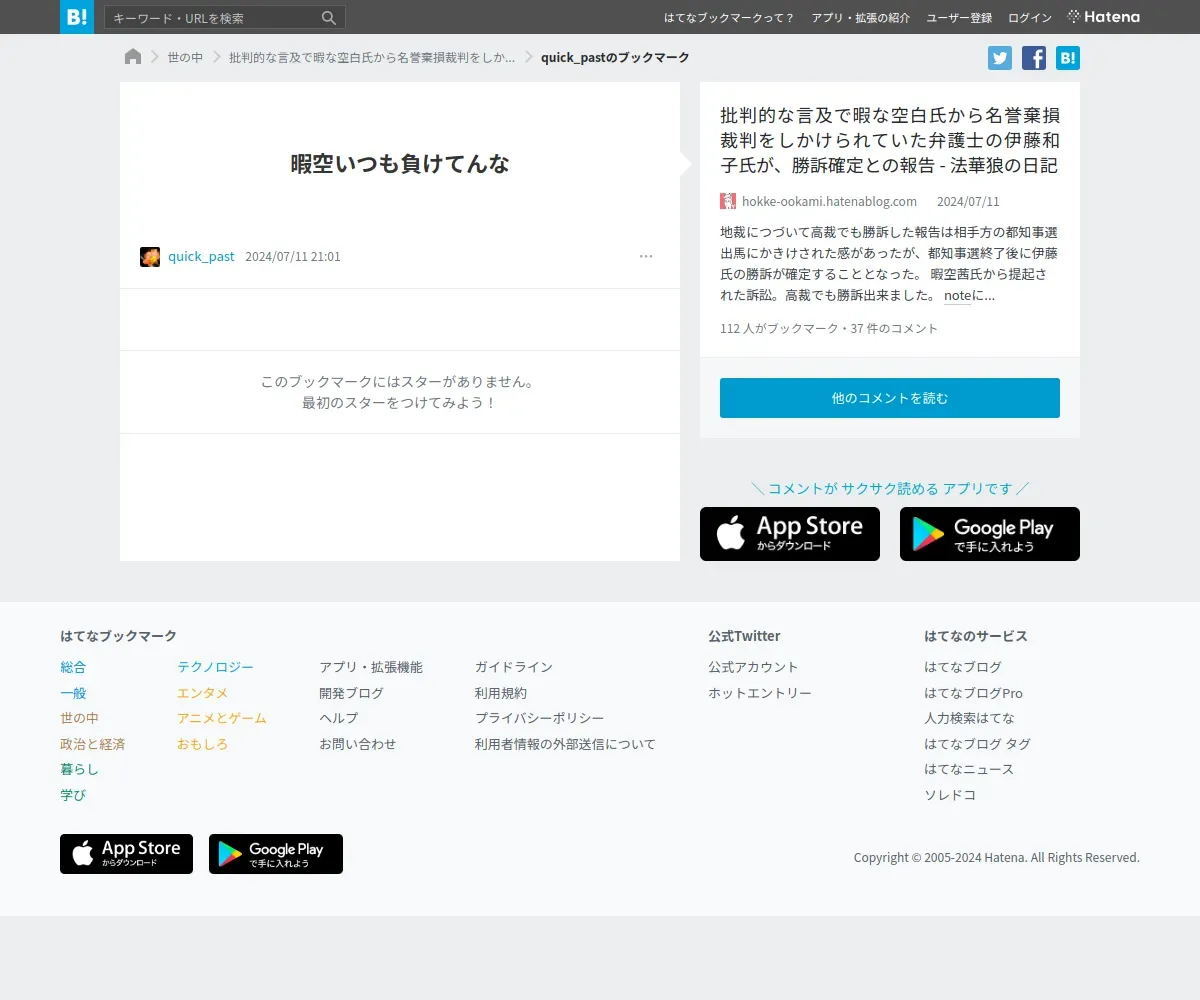Open quick_past's user avatar
This screenshot has height=1000, width=1200.
click(x=150, y=257)
